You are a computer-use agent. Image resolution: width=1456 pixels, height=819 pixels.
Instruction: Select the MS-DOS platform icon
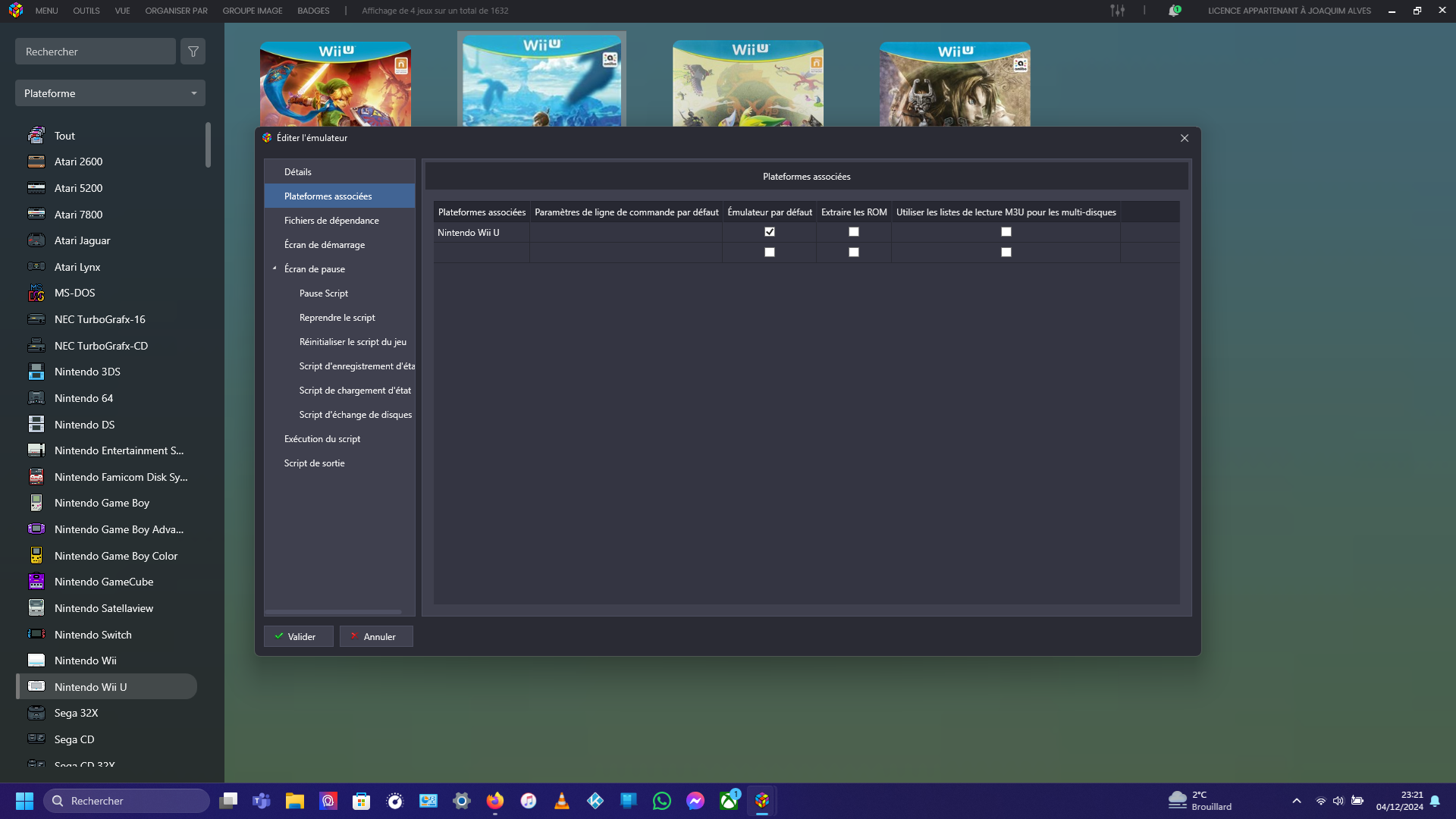[36, 293]
